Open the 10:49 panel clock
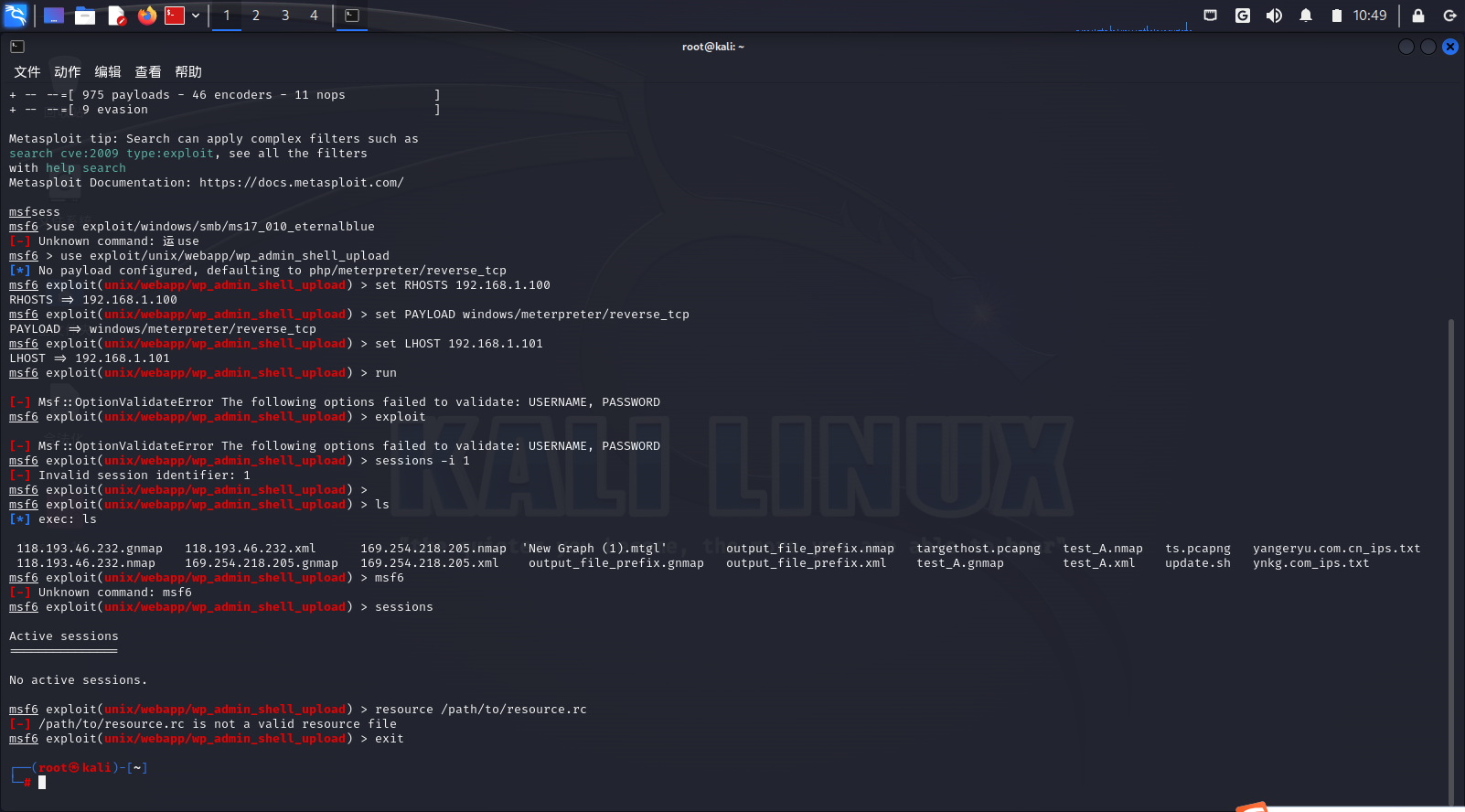Screen dimensions: 1465x812 pos(1370,16)
